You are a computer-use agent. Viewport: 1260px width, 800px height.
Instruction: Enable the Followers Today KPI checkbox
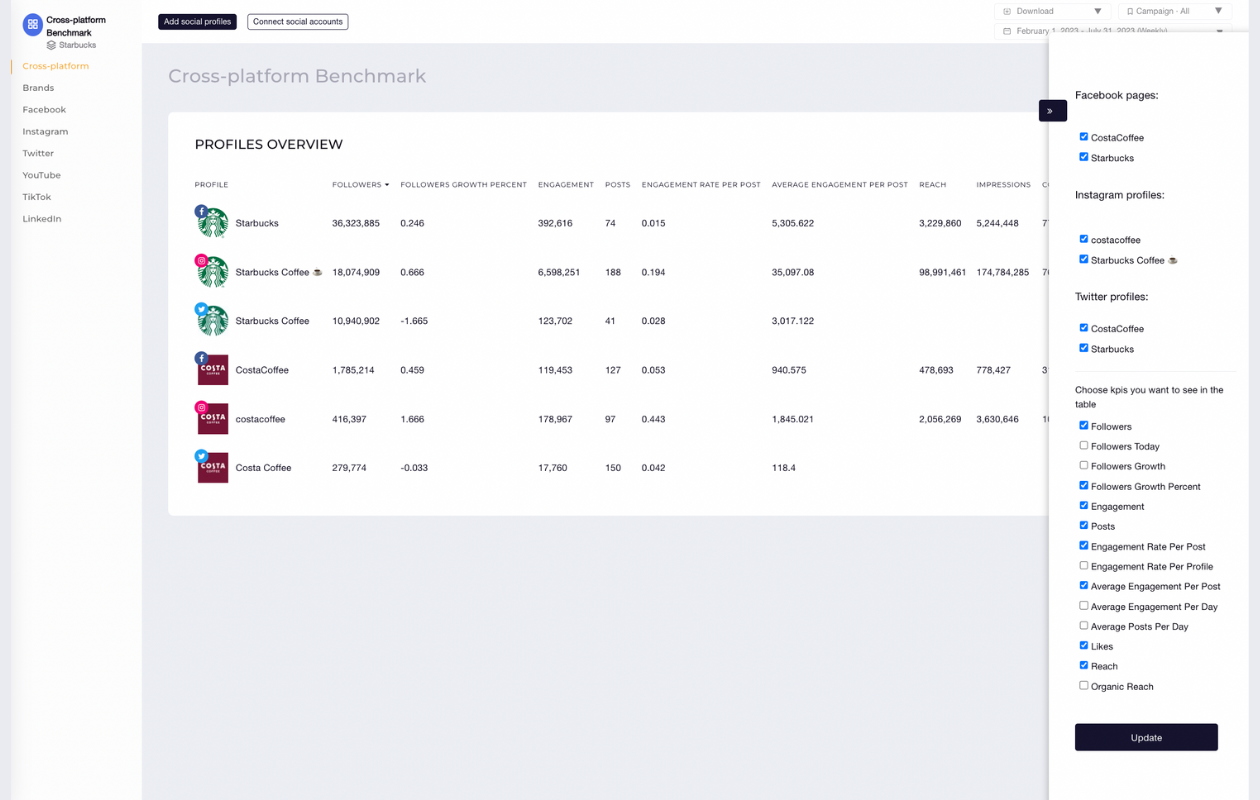1083,445
